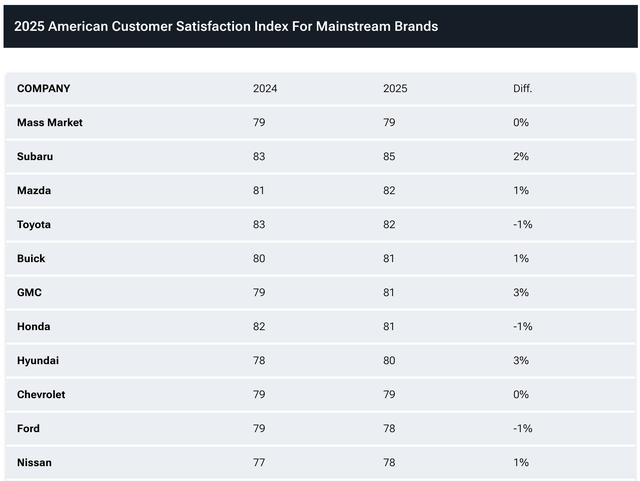Select the Subaru row label
Image resolution: width=640 pixels, height=481 pixels.
coord(35,156)
